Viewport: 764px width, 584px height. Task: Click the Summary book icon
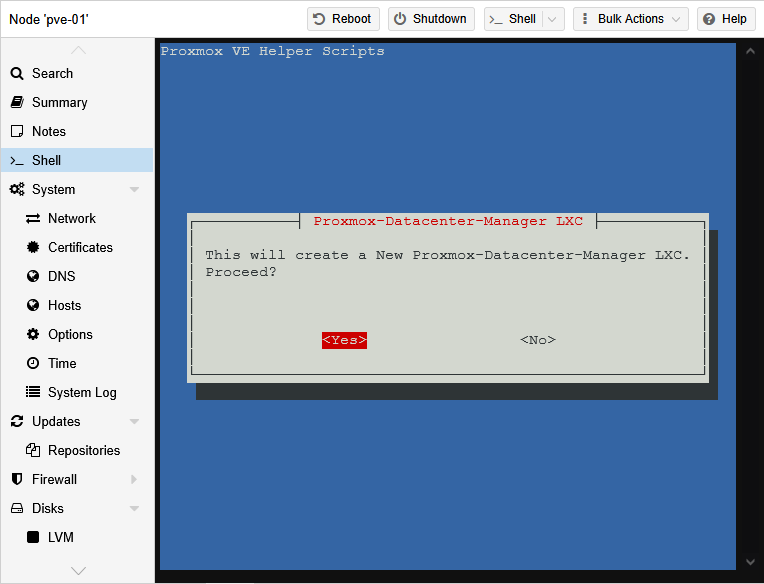(17, 102)
